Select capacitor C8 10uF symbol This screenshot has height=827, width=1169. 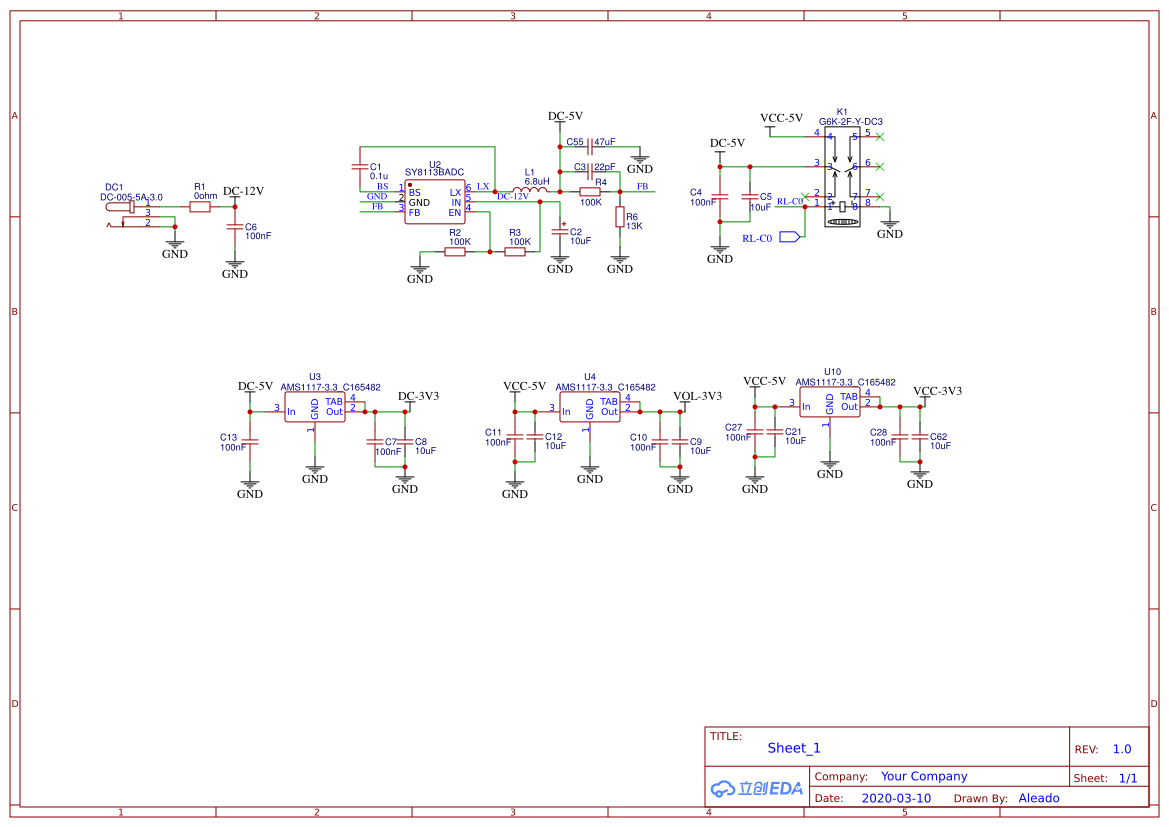(x=405, y=441)
